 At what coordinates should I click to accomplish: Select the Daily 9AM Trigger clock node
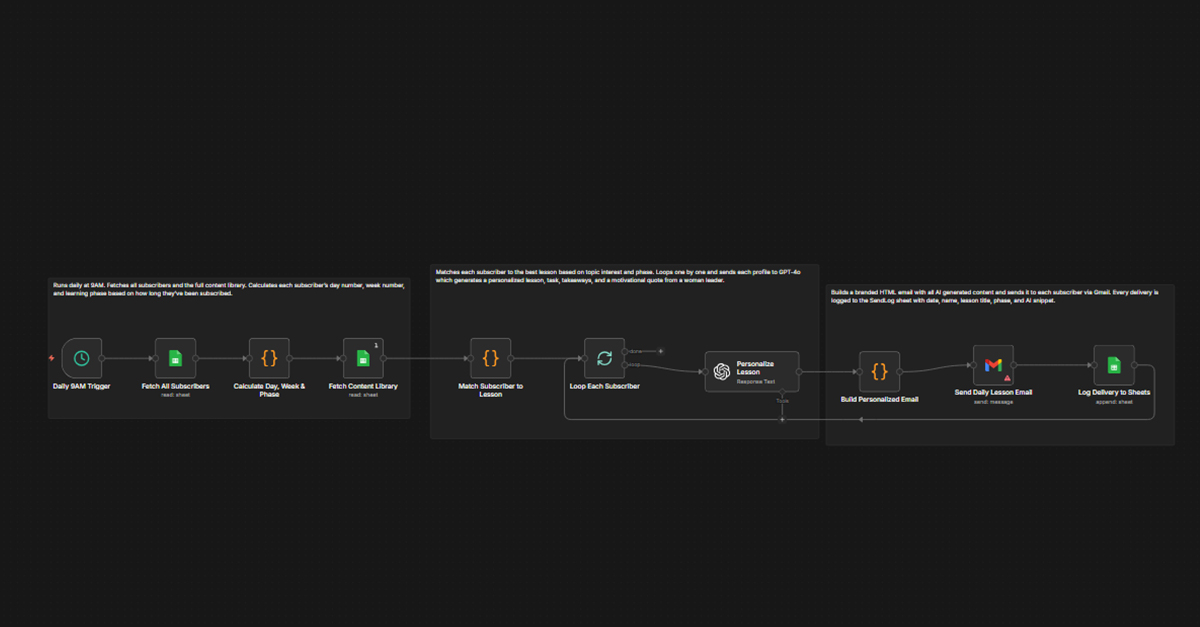[81, 358]
